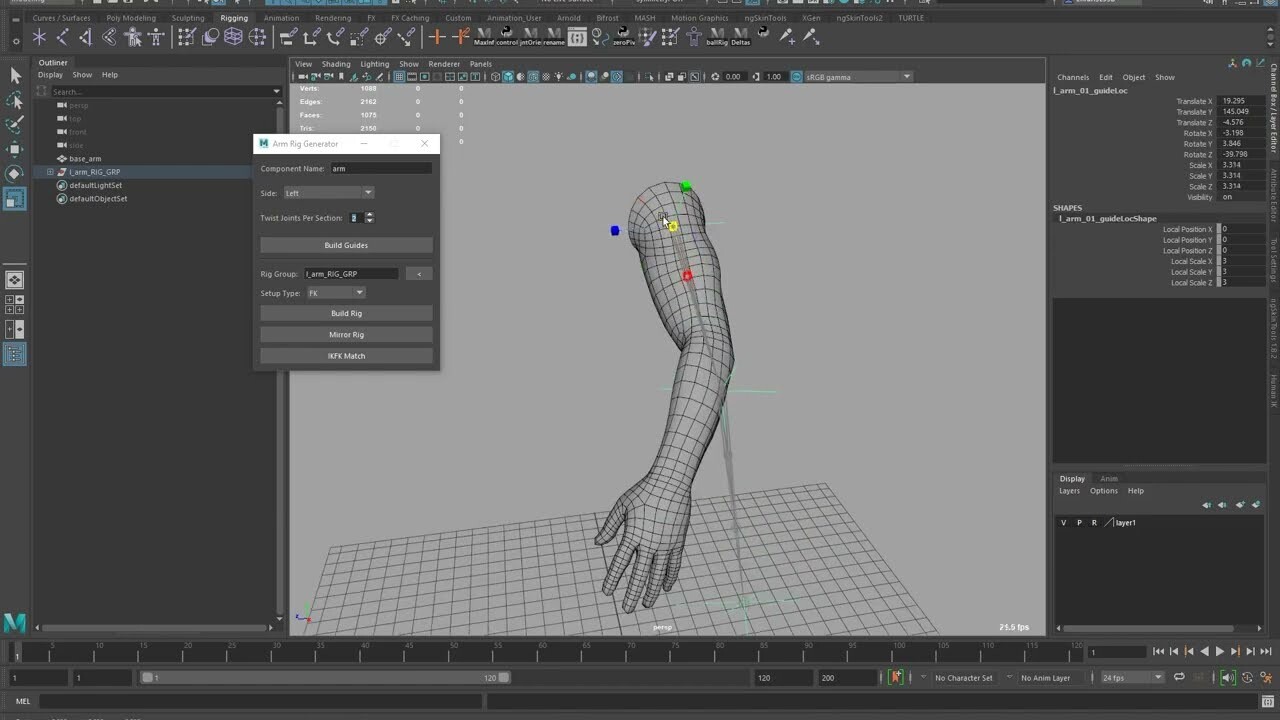Collapse the l_arm_RIG_GRP item in Outliner
The width and height of the screenshot is (1280, 720).
click(x=49, y=171)
